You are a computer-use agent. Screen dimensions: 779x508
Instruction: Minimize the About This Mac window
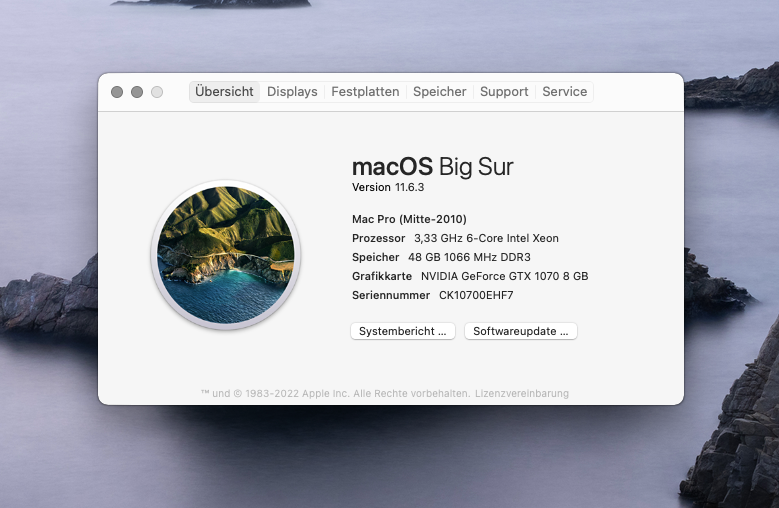coord(137,92)
